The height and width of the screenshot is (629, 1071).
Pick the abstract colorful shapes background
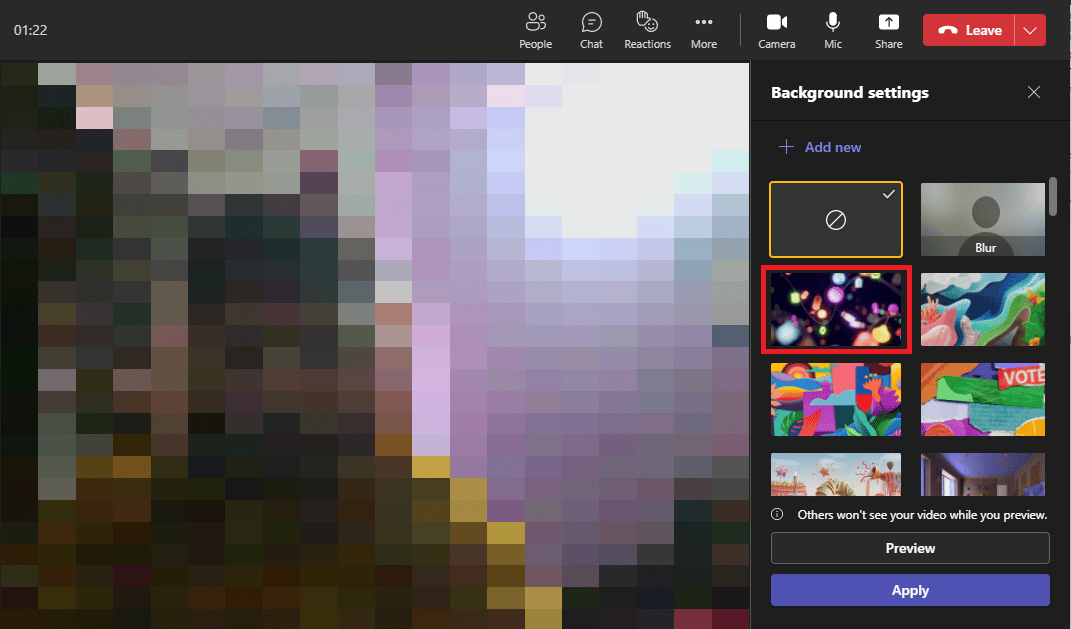pos(836,400)
